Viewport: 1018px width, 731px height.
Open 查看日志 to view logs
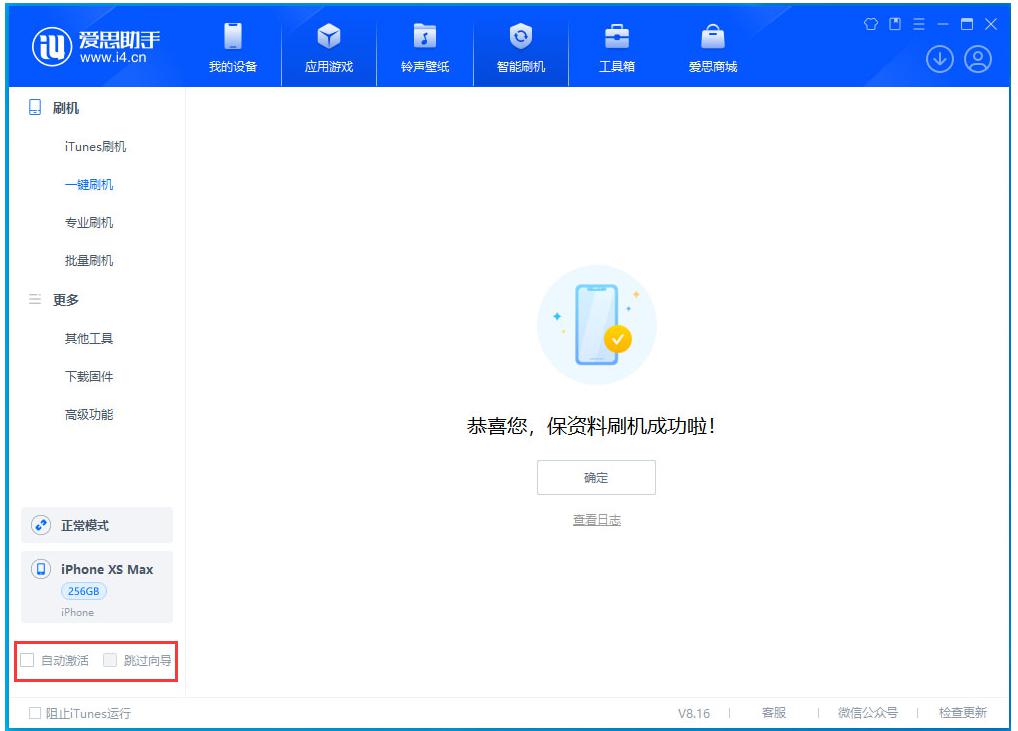(x=596, y=519)
